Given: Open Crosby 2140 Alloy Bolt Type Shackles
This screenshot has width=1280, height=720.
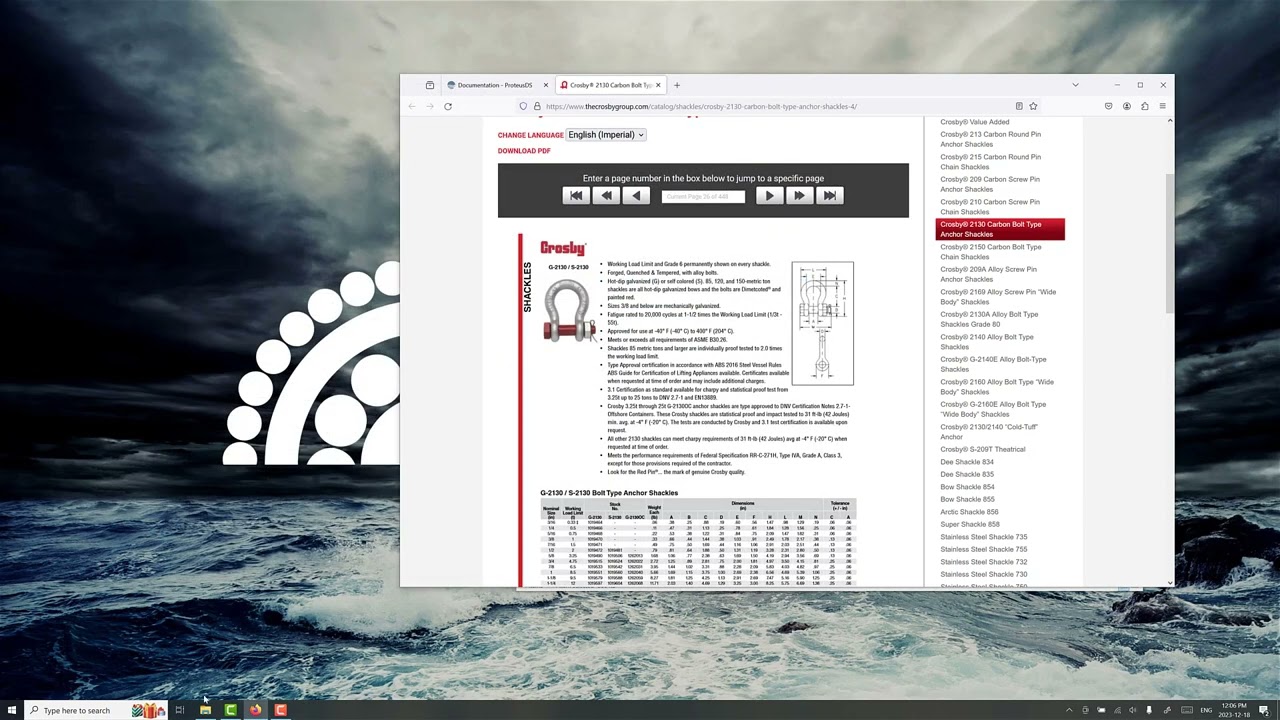Looking at the screenshot, I should 987,342.
